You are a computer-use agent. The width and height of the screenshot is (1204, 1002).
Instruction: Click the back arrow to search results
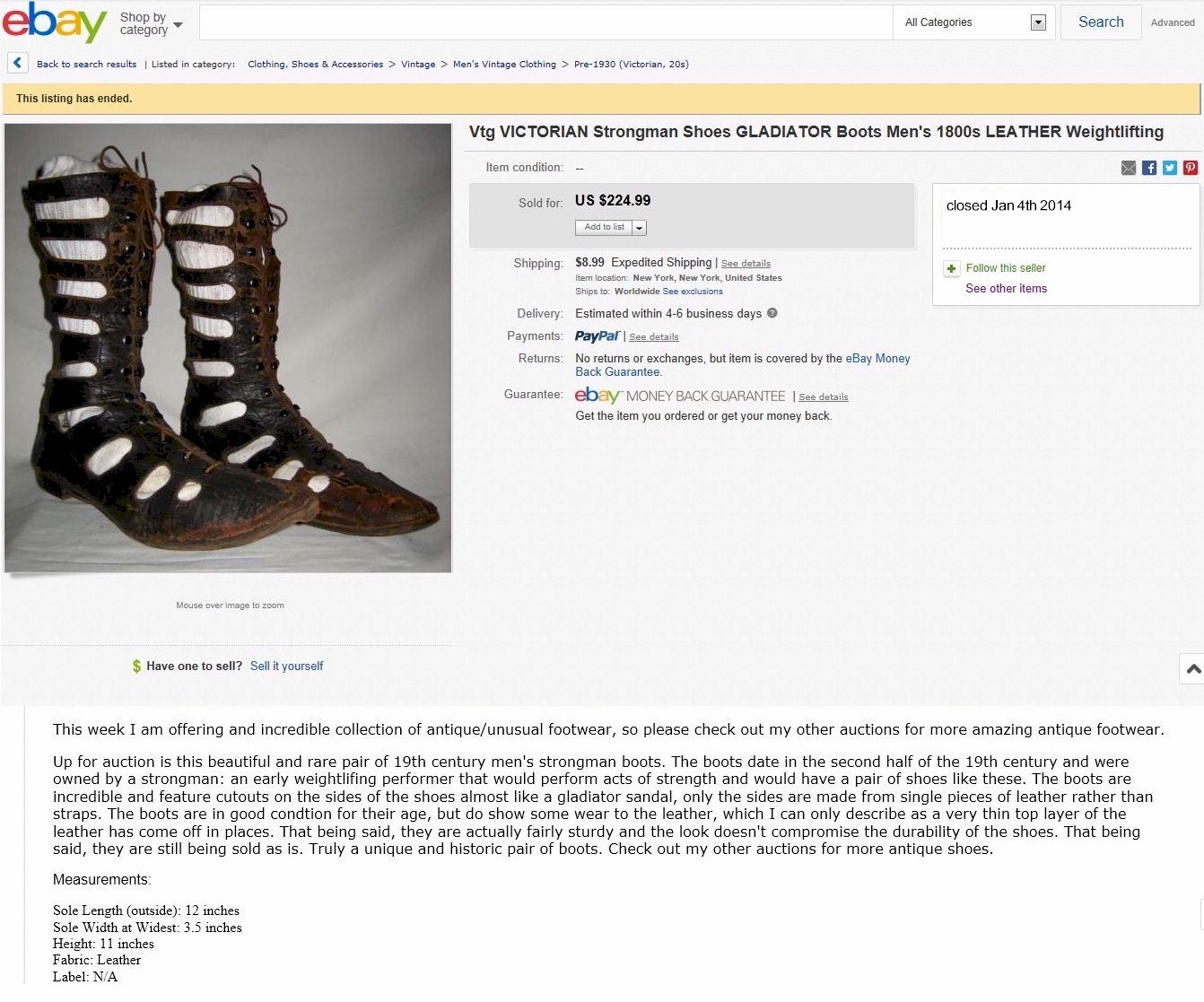(17, 64)
